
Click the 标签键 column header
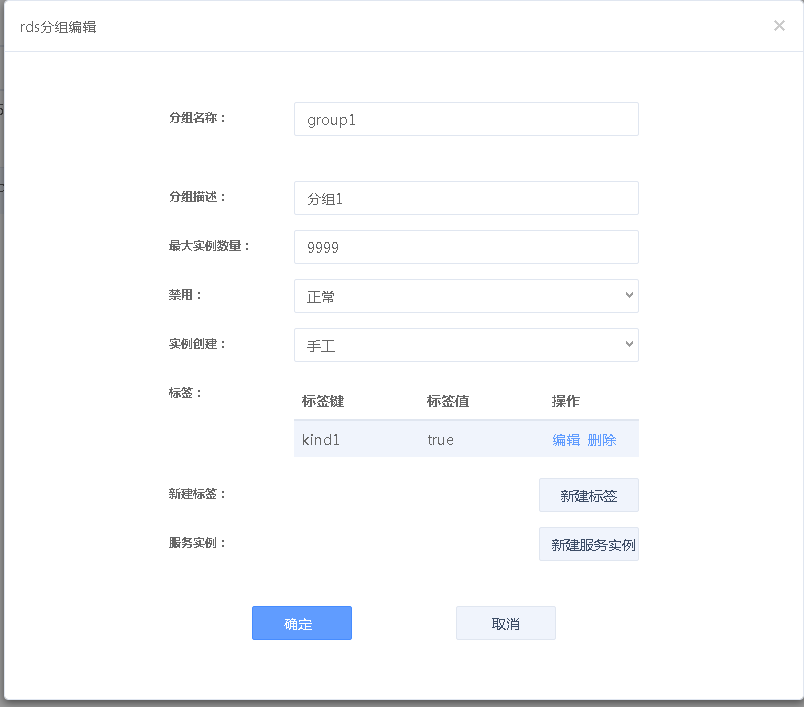tap(323, 401)
